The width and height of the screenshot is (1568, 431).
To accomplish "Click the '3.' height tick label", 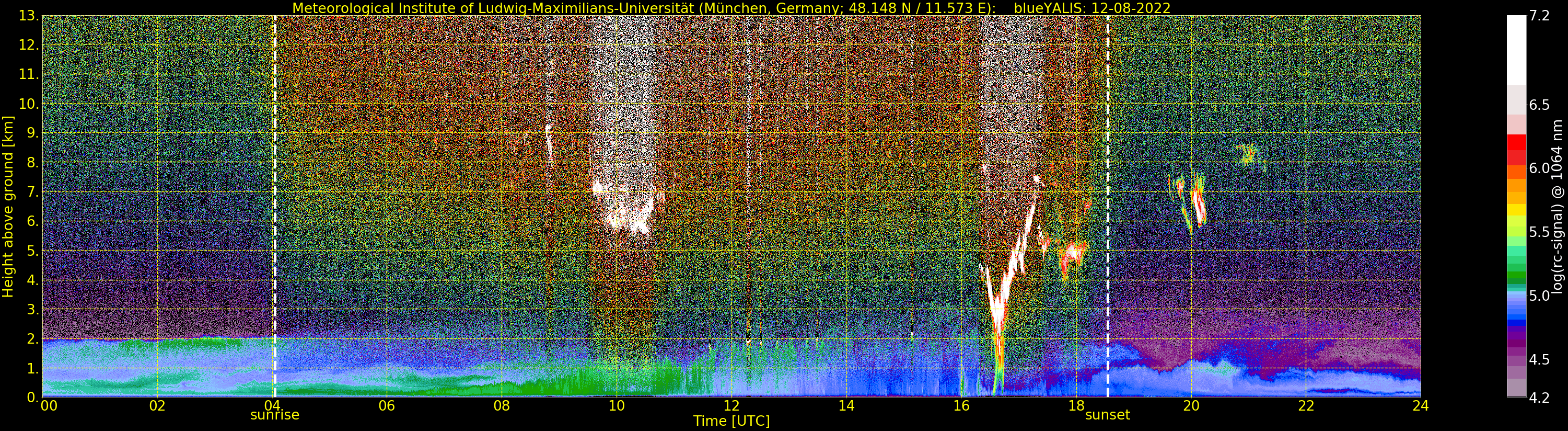I will click(32, 309).
